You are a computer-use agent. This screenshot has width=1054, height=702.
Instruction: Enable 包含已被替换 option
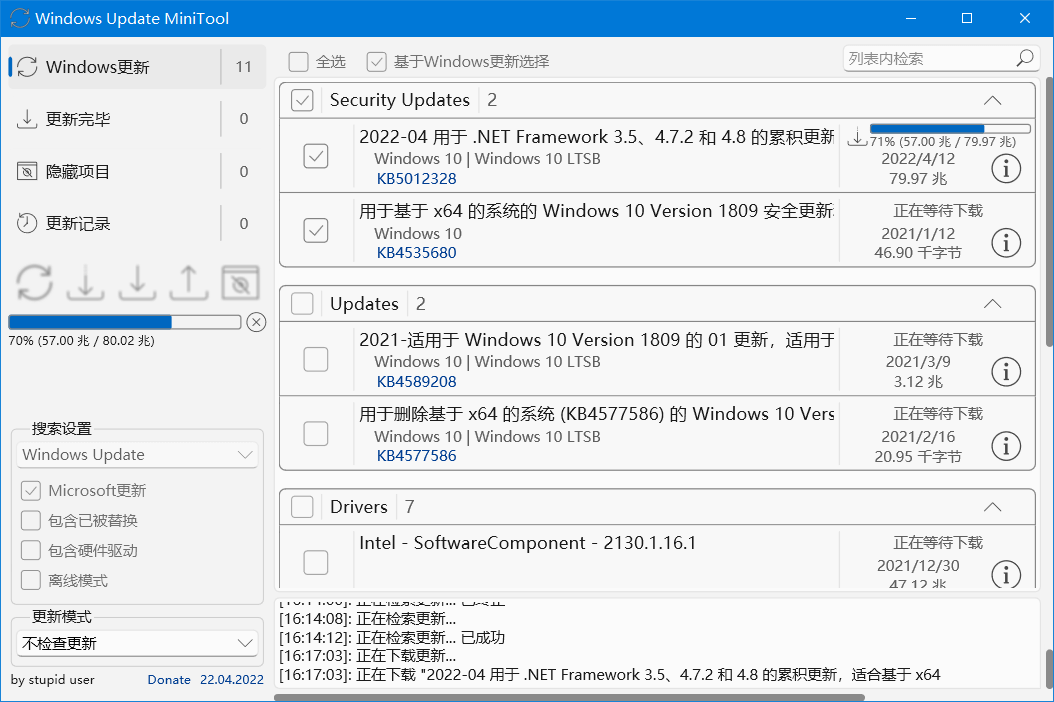click(x=31, y=520)
